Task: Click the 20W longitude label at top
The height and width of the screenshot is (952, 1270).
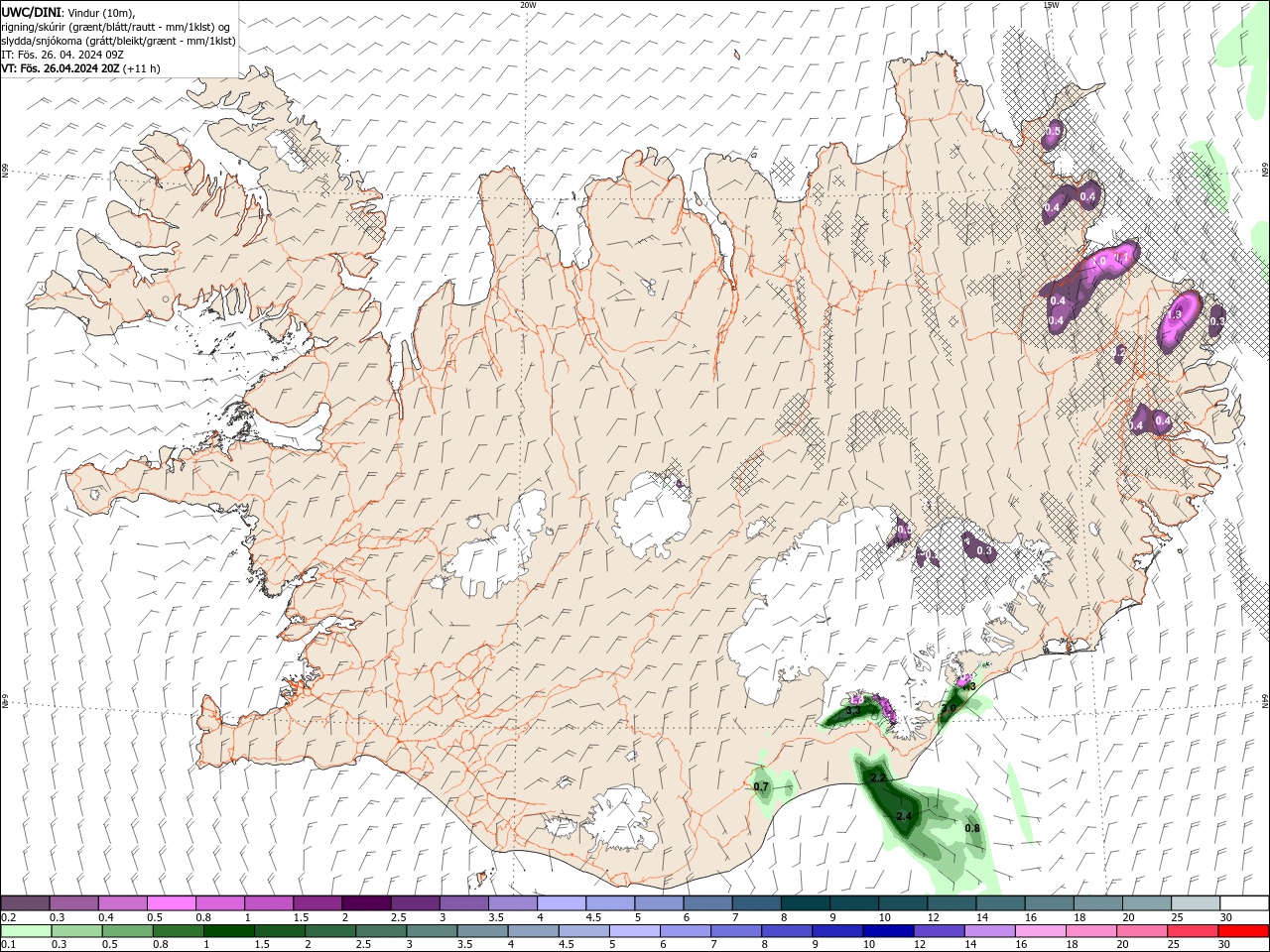Action: tap(528, 5)
